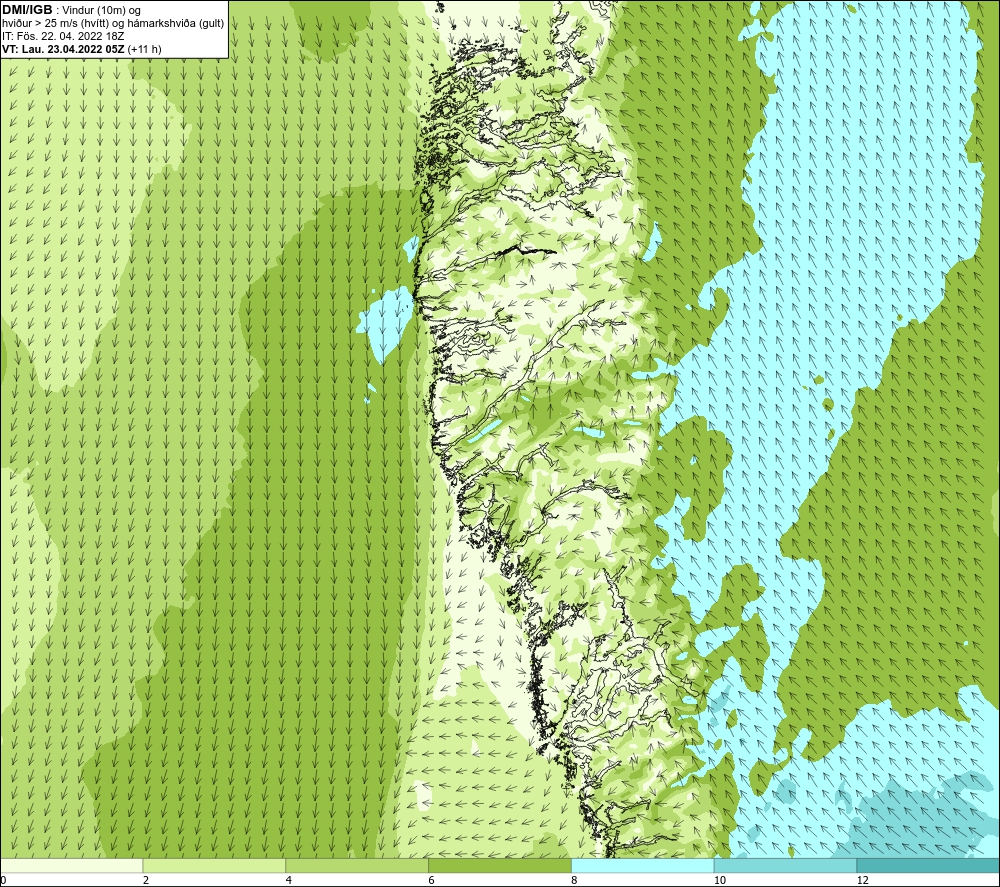Click the 'IT: Fös. 22. 04. 2022 18Z' line
This screenshot has width=1000, height=887.
tap(63, 36)
